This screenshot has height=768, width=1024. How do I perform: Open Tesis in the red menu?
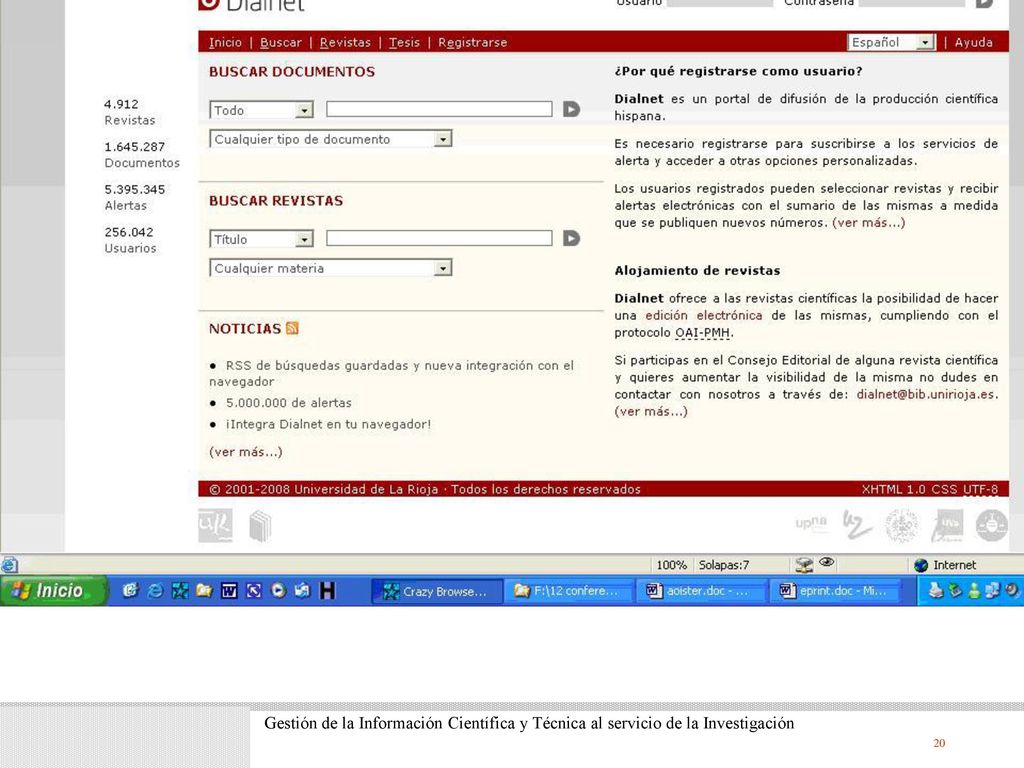pyautogui.click(x=404, y=42)
